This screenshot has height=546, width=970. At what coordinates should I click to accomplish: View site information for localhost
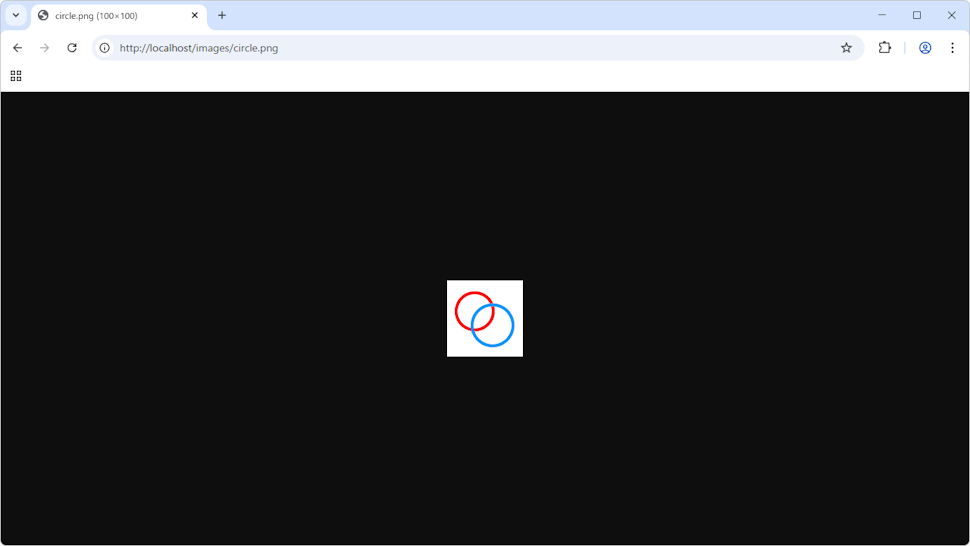[x=104, y=48]
